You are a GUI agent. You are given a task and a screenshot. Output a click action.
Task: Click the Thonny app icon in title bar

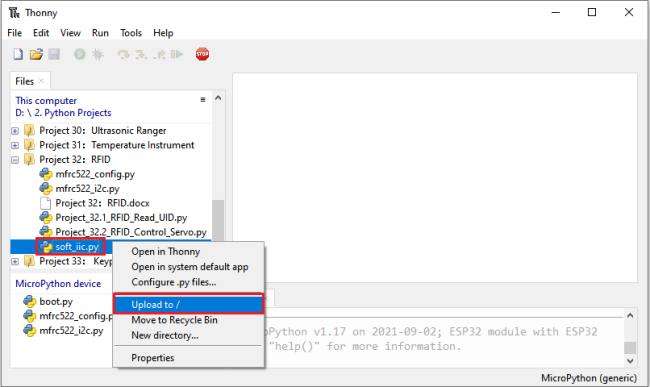[14, 13]
